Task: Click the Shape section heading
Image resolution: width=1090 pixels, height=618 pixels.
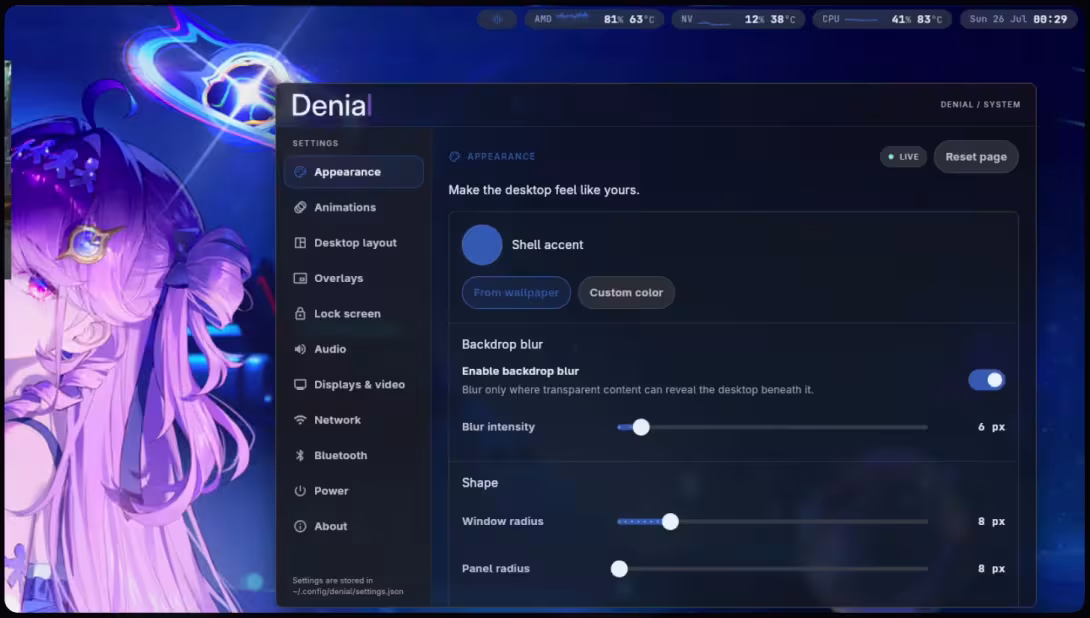Action: pos(480,482)
